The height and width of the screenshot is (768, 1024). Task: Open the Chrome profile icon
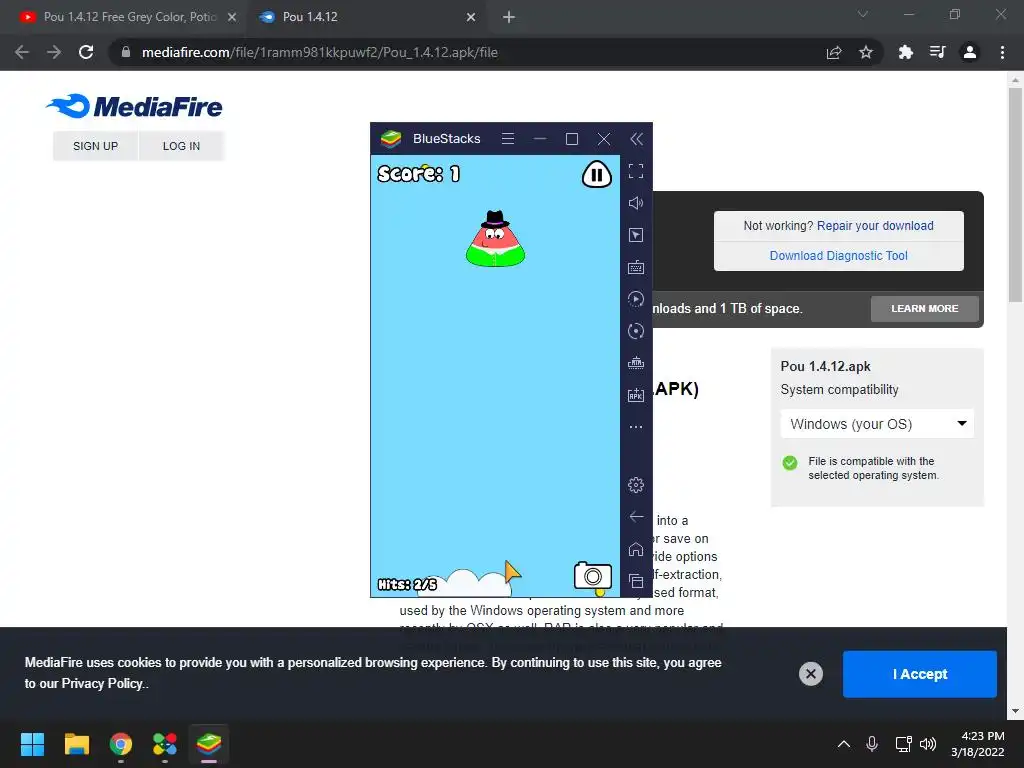pyautogui.click(x=970, y=52)
